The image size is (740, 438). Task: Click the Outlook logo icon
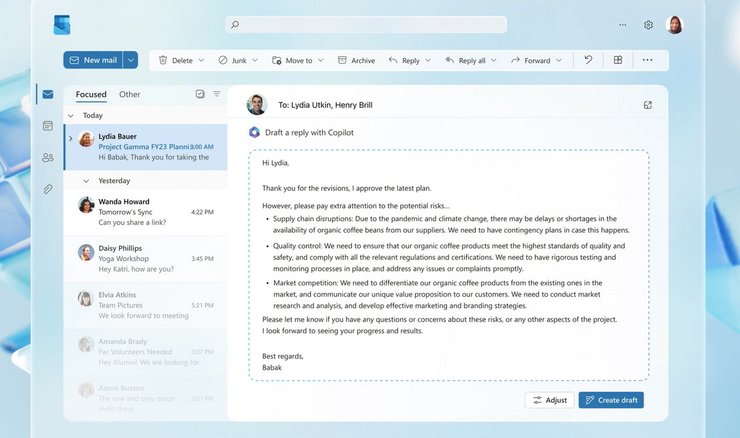[x=62, y=25]
